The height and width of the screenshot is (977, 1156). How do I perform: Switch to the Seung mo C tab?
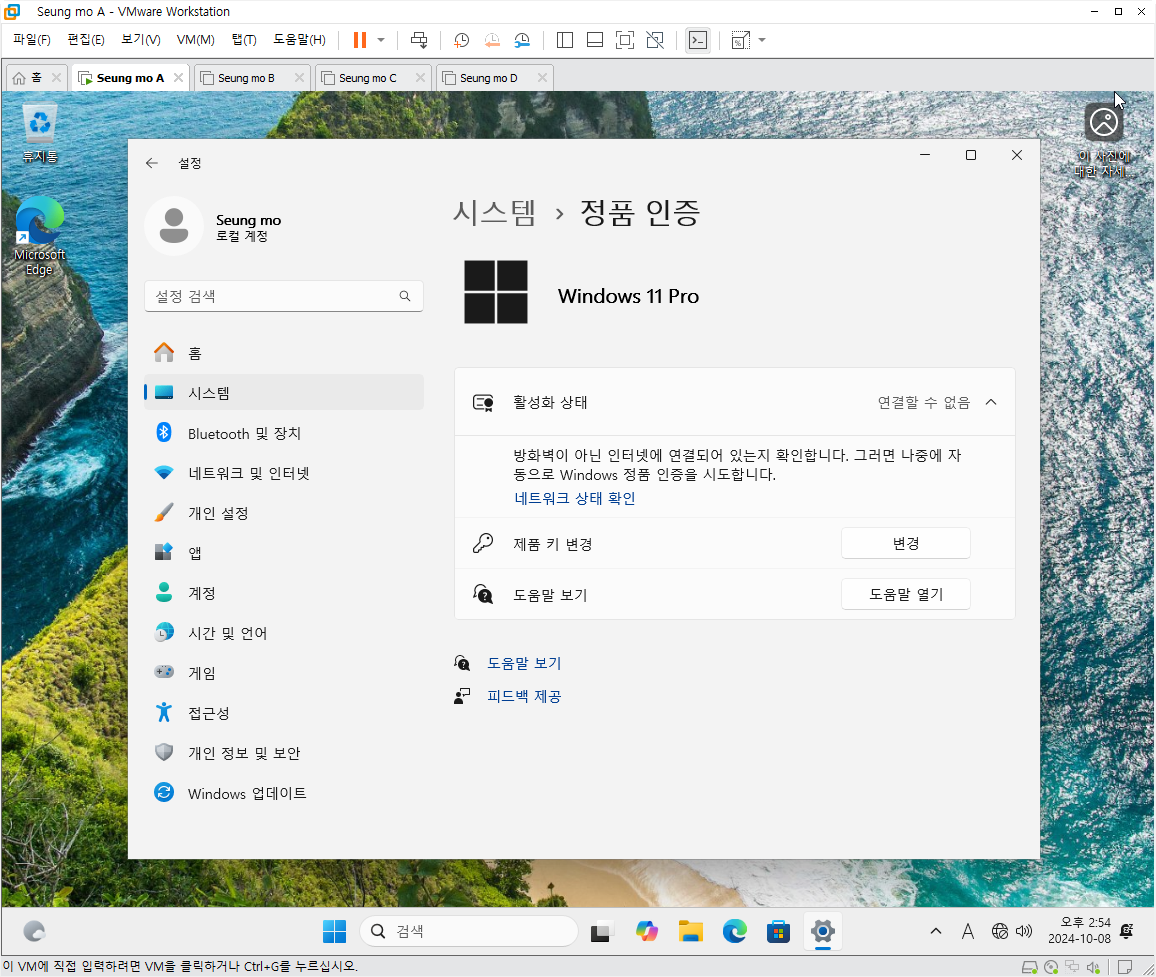367,78
